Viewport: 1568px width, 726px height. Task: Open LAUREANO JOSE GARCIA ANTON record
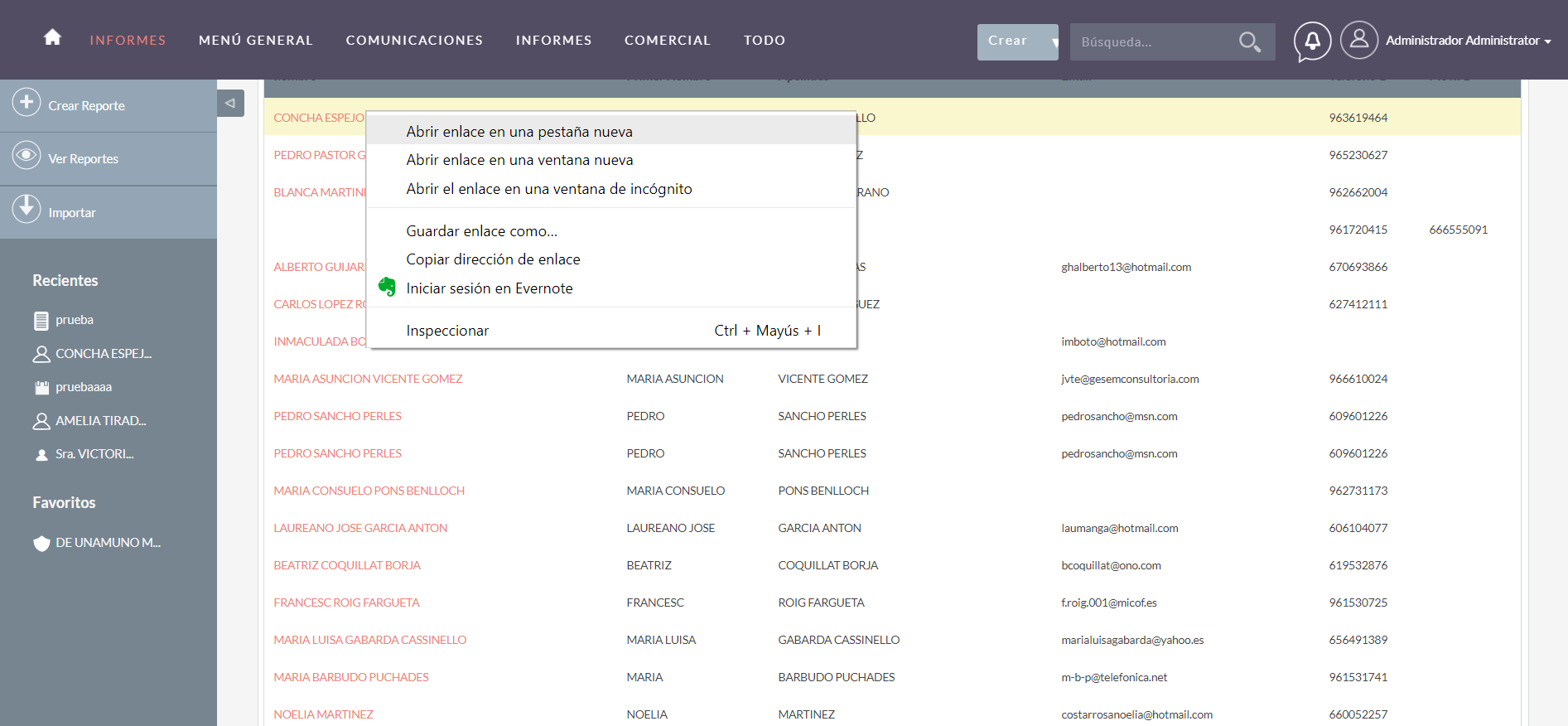[x=360, y=528]
